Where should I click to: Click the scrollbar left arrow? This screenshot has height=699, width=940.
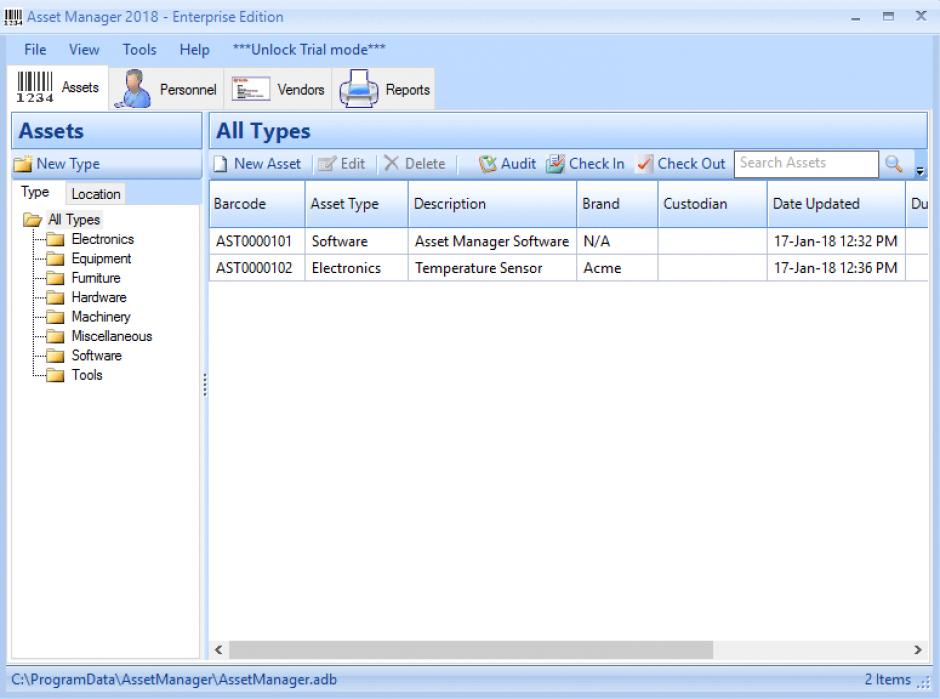pyautogui.click(x=219, y=649)
